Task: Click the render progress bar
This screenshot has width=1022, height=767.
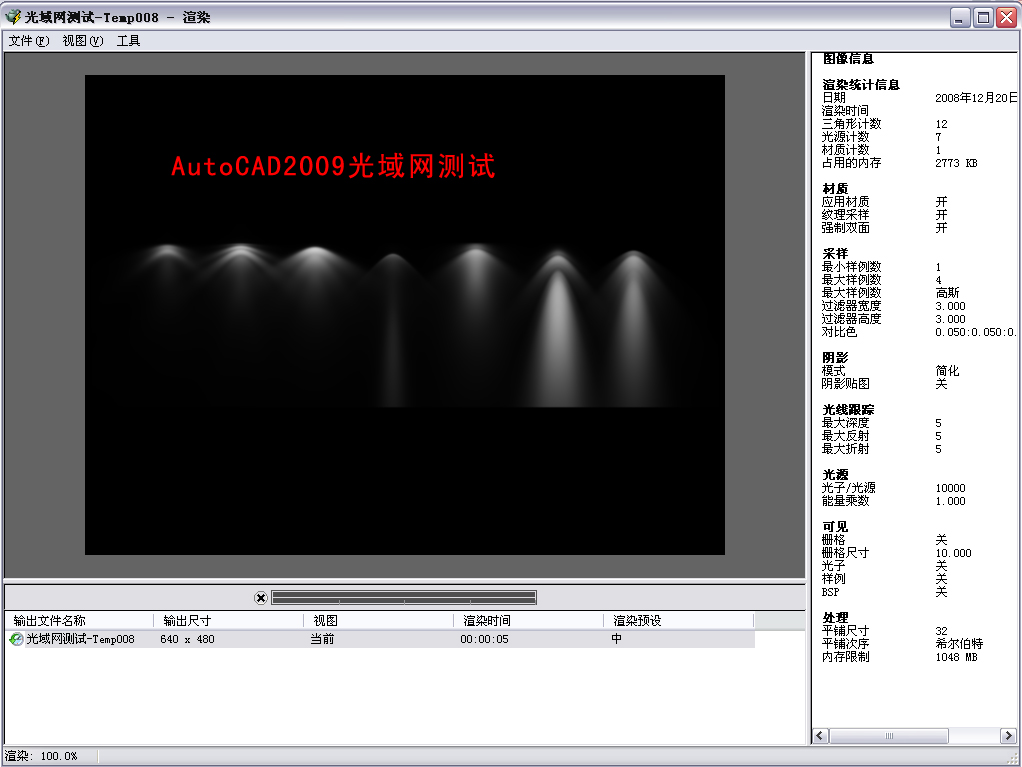Action: [x=405, y=597]
